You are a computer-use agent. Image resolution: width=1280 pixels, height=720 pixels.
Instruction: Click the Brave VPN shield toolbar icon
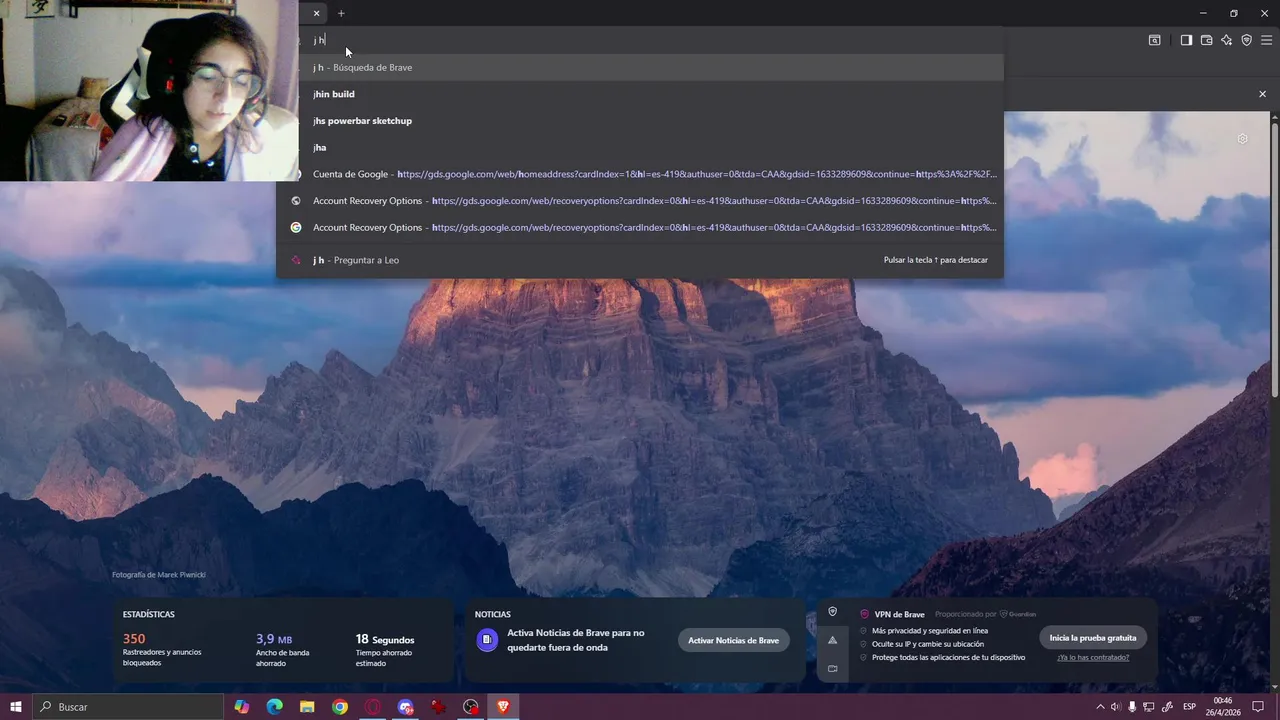point(1246,40)
